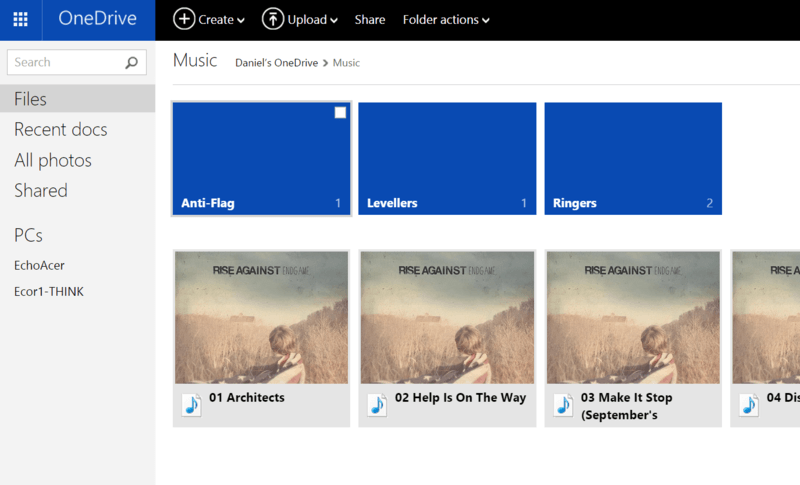Click music note icon for 03 Make It Stop
Screen dimensions: 800x485
click(564, 404)
